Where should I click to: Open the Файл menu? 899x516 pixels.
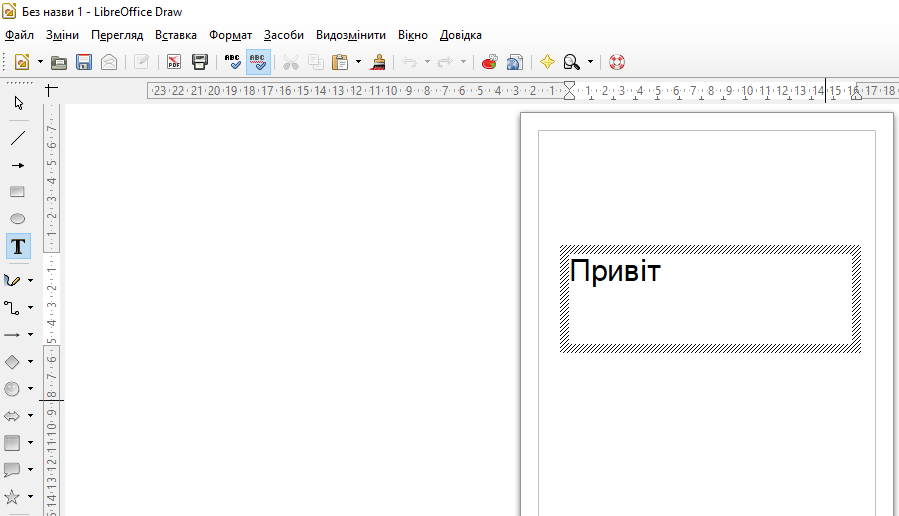click(x=19, y=35)
